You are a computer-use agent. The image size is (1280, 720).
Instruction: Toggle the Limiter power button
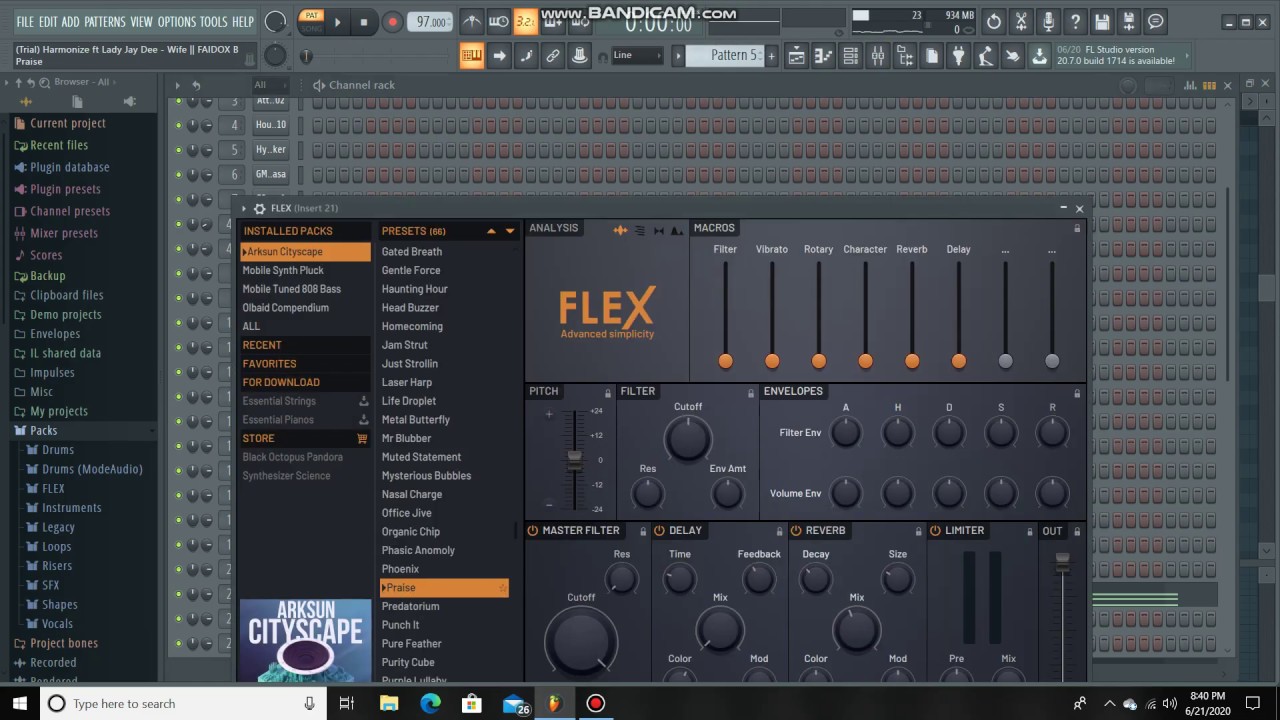click(x=935, y=531)
